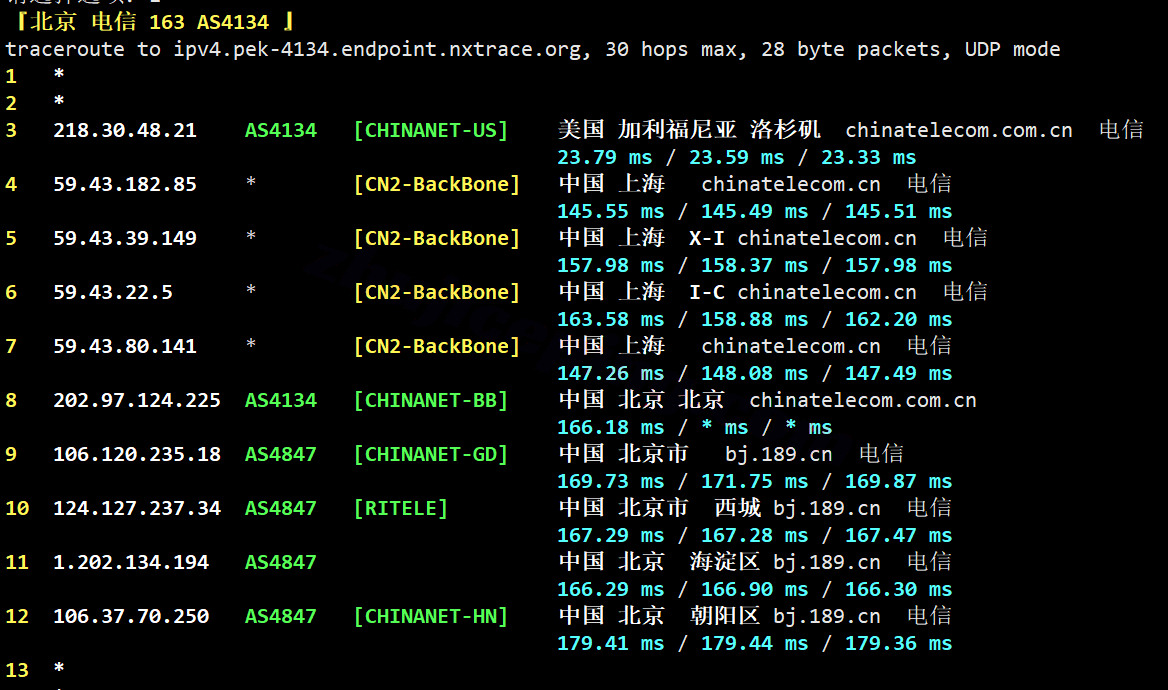Click location text 朝阳区 on hop 12

coord(725,616)
